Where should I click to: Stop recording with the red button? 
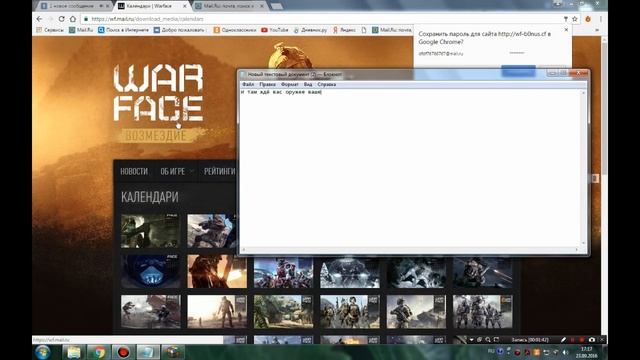pos(582,340)
